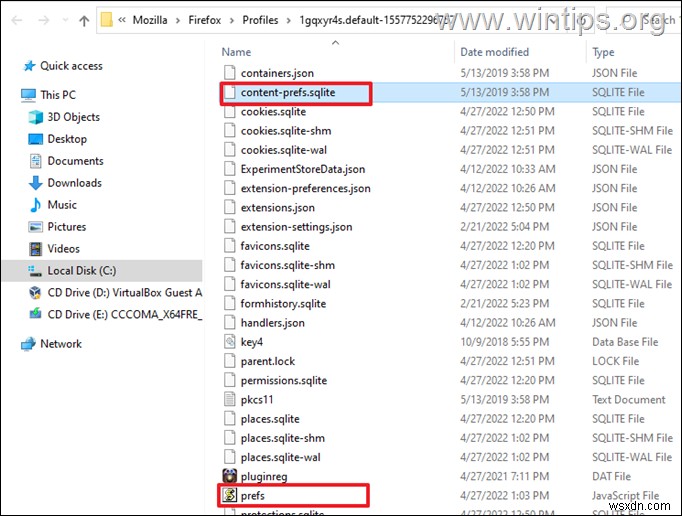Open Music in the sidebar
This screenshot has height=516, width=682.
(x=62, y=205)
